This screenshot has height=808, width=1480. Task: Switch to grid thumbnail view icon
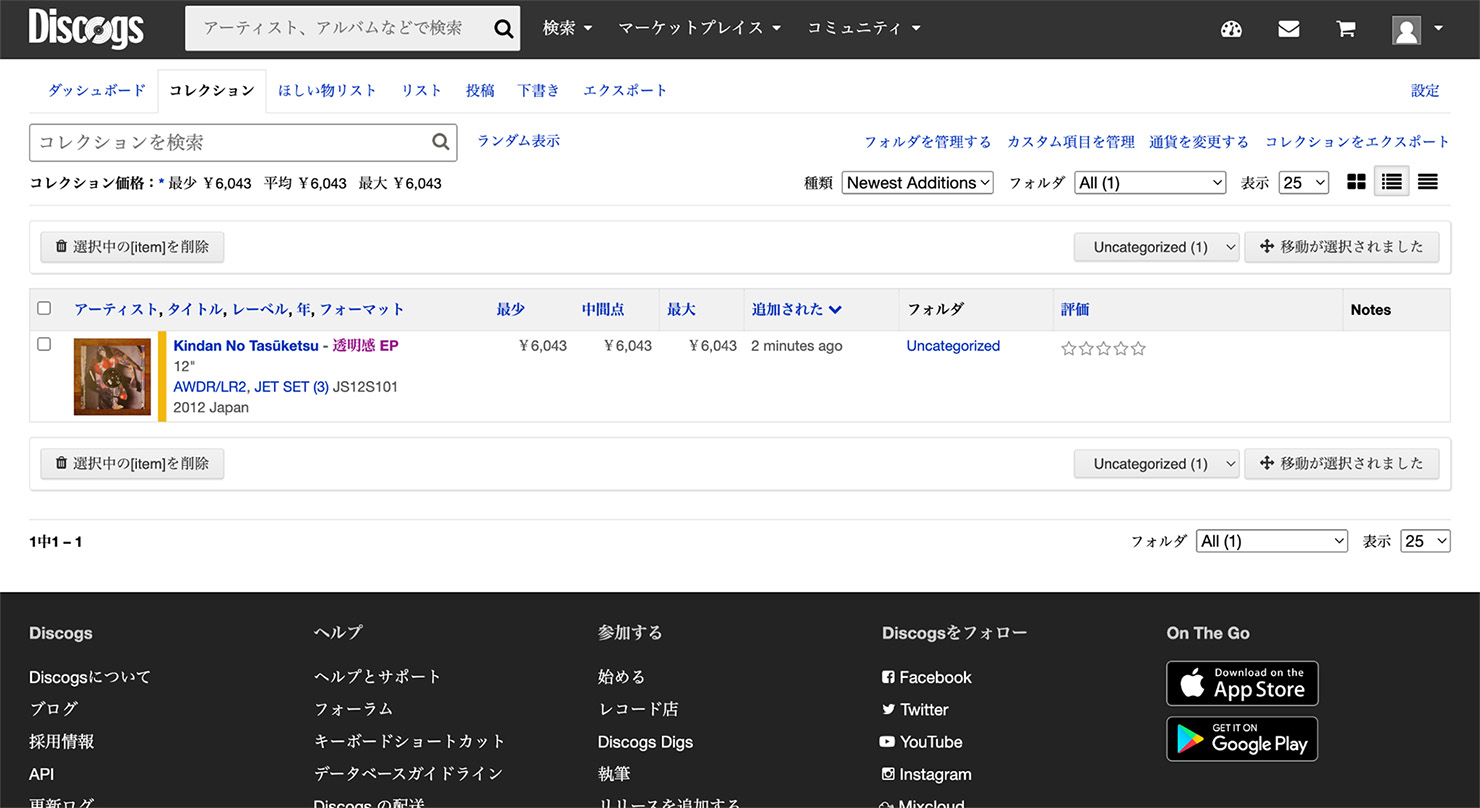(1356, 182)
